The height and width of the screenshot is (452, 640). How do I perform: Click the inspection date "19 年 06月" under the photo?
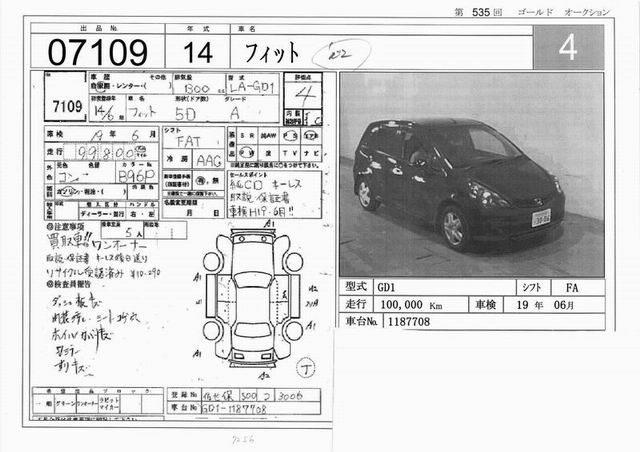click(x=545, y=305)
